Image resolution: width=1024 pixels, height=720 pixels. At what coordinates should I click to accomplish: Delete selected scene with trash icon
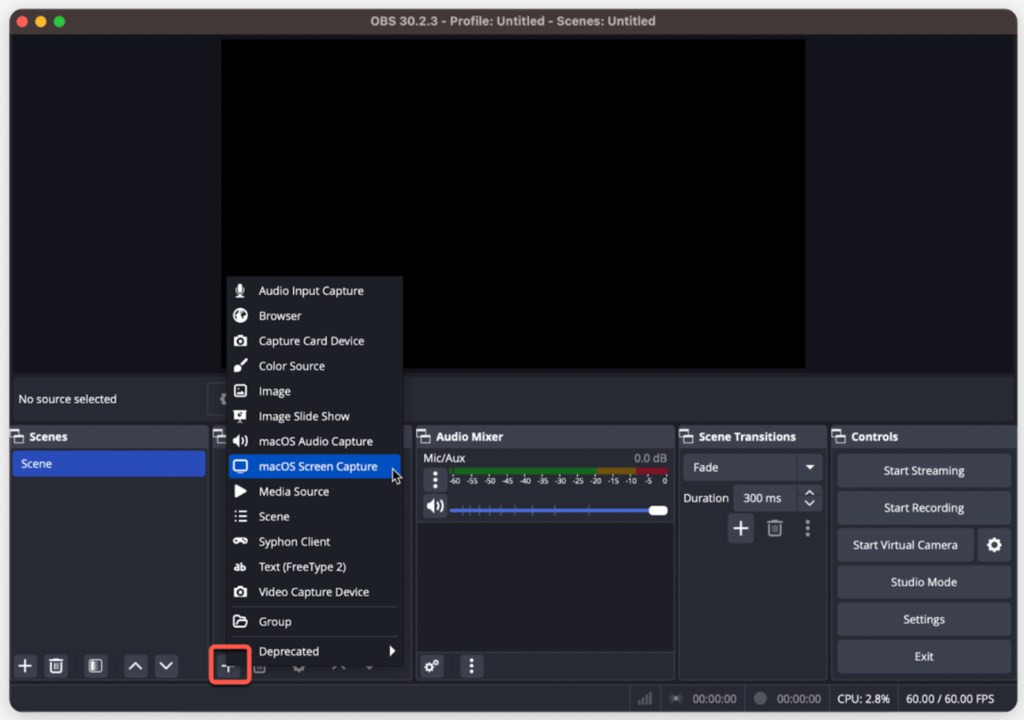click(x=56, y=666)
